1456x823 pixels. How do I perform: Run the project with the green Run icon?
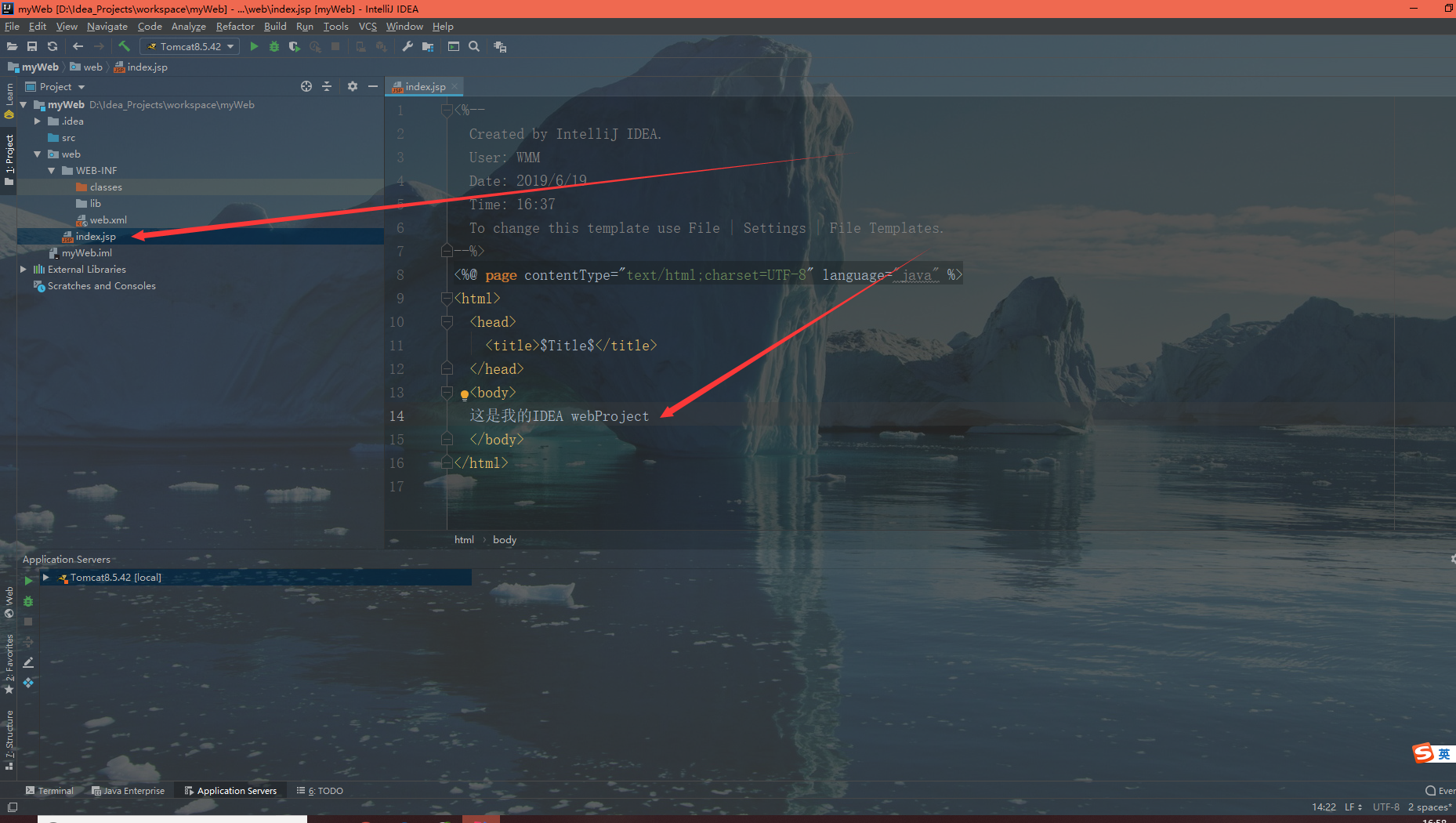pyautogui.click(x=254, y=46)
